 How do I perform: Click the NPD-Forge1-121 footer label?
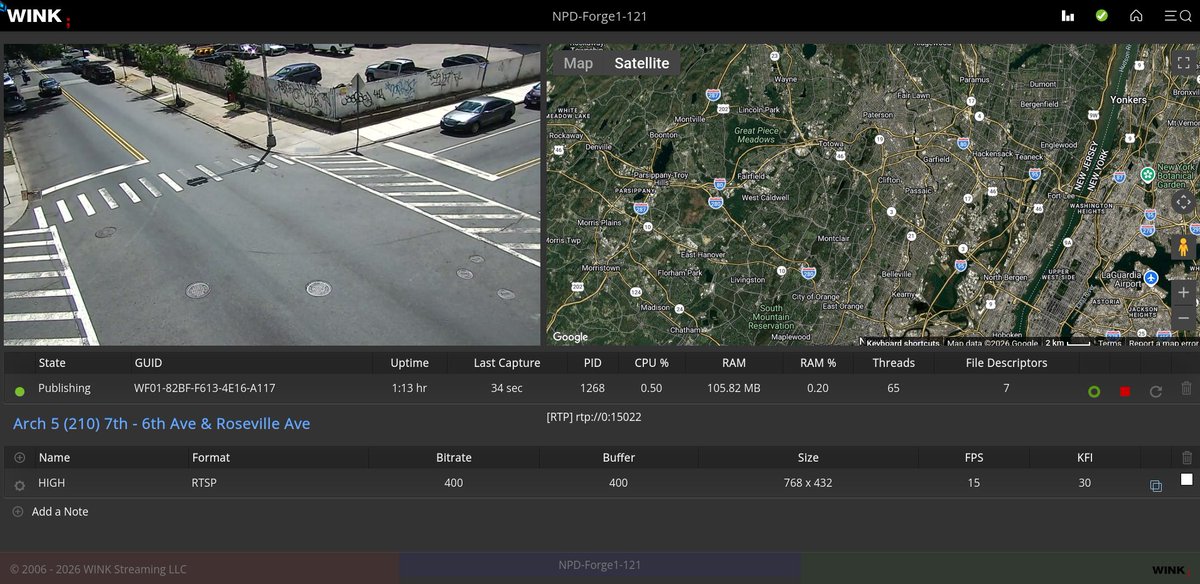click(x=599, y=565)
